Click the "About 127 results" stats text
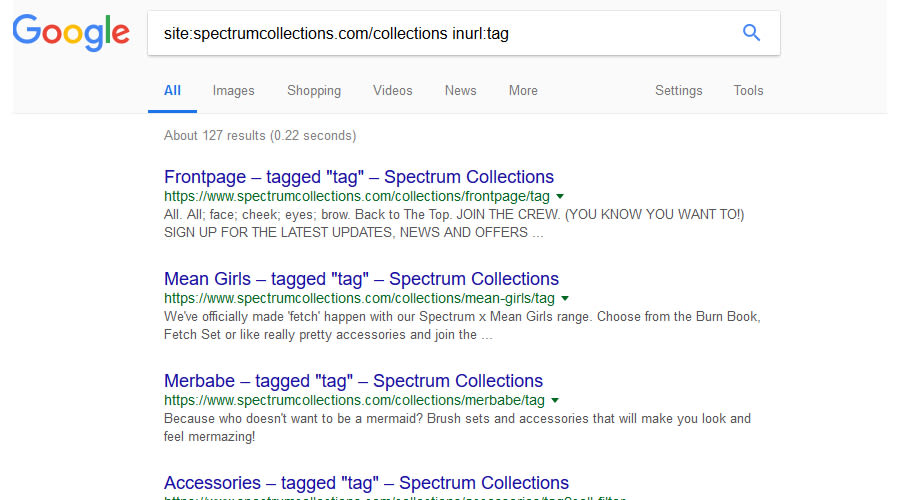 (260, 135)
